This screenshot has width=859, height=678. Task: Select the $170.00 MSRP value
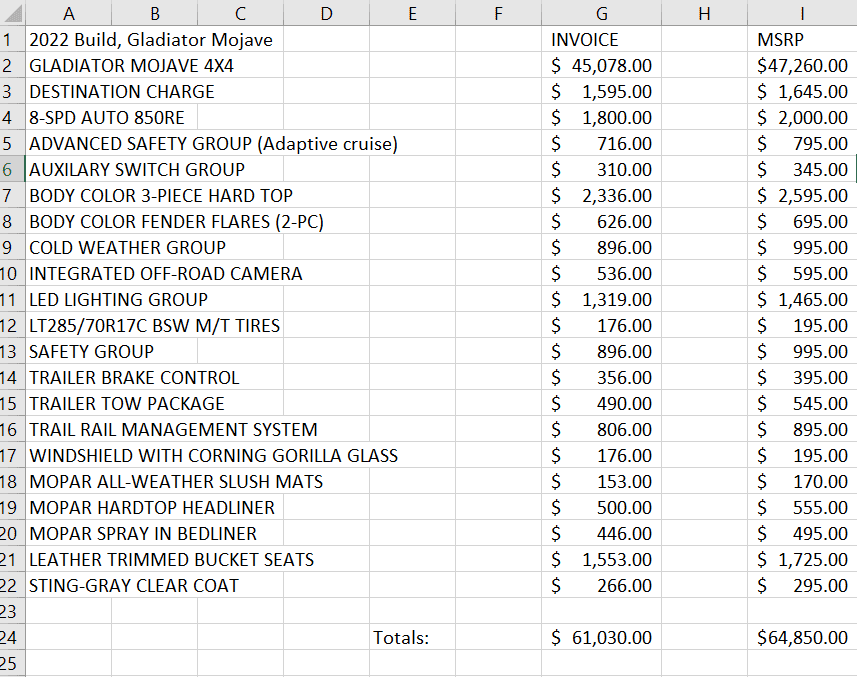click(802, 481)
